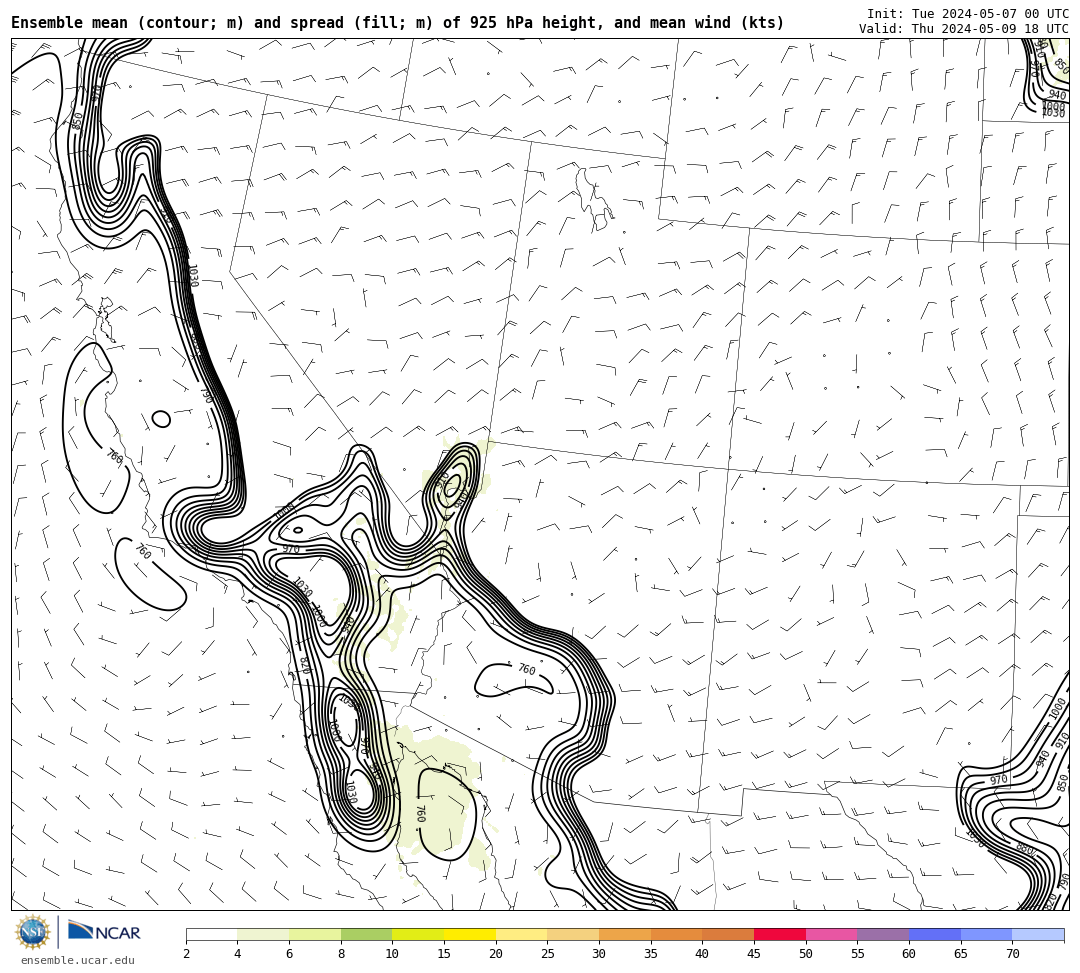Pick the bright yellow 15–20 colorbar segment
The height and width of the screenshot is (973, 1080).
pos(470,934)
